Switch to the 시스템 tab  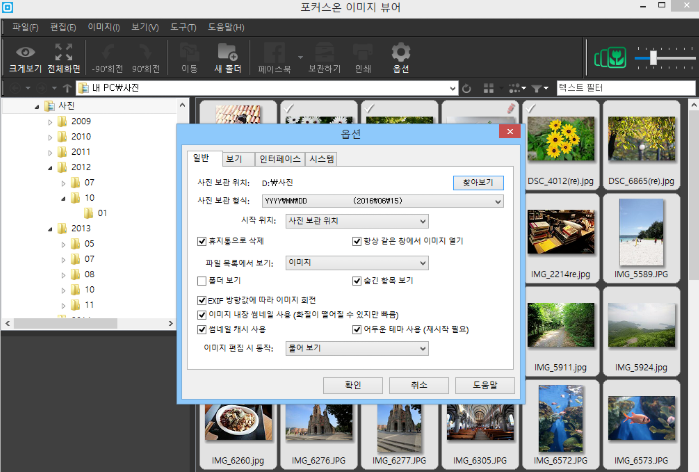pyautogui.click(x=321, y=159)
